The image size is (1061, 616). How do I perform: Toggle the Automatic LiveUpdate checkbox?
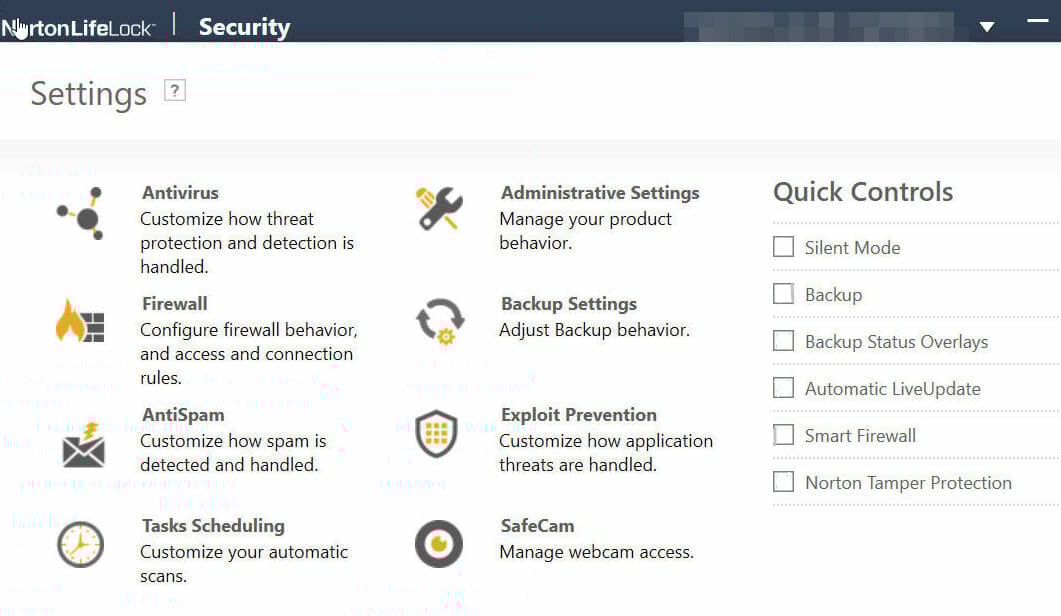[784, 388]
